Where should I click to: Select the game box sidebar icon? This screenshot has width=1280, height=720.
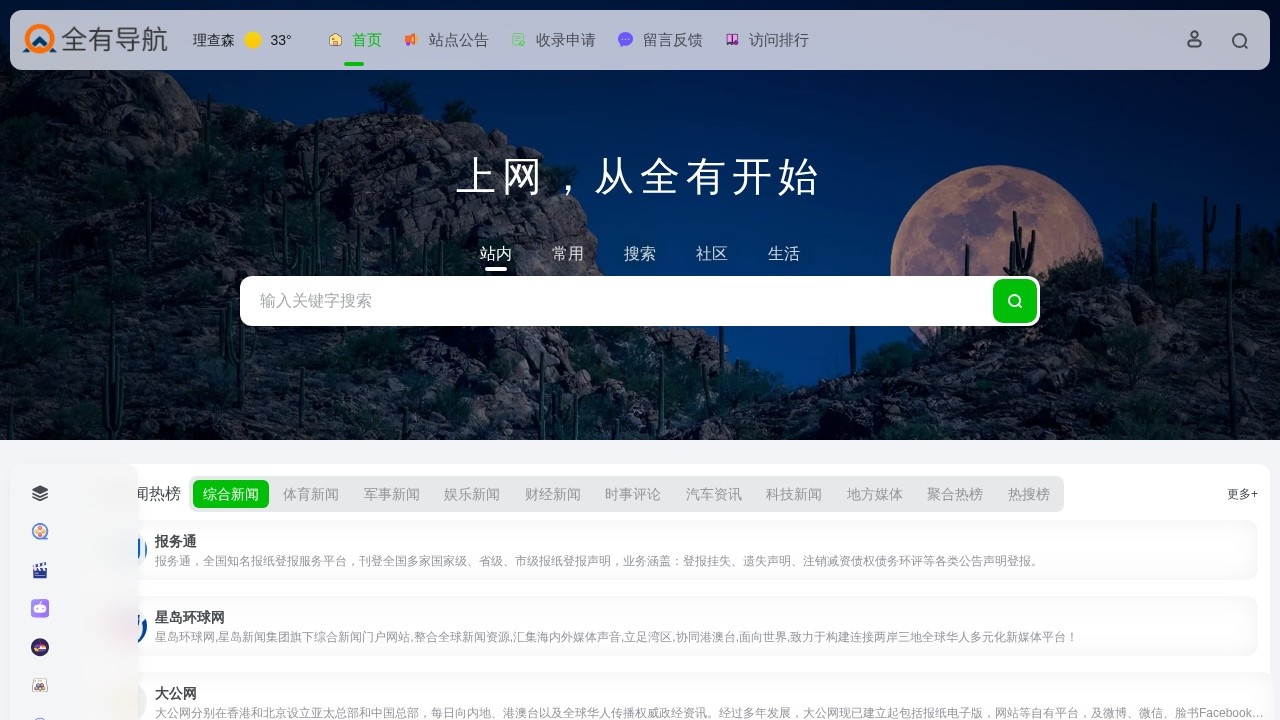tap(40, 685)
